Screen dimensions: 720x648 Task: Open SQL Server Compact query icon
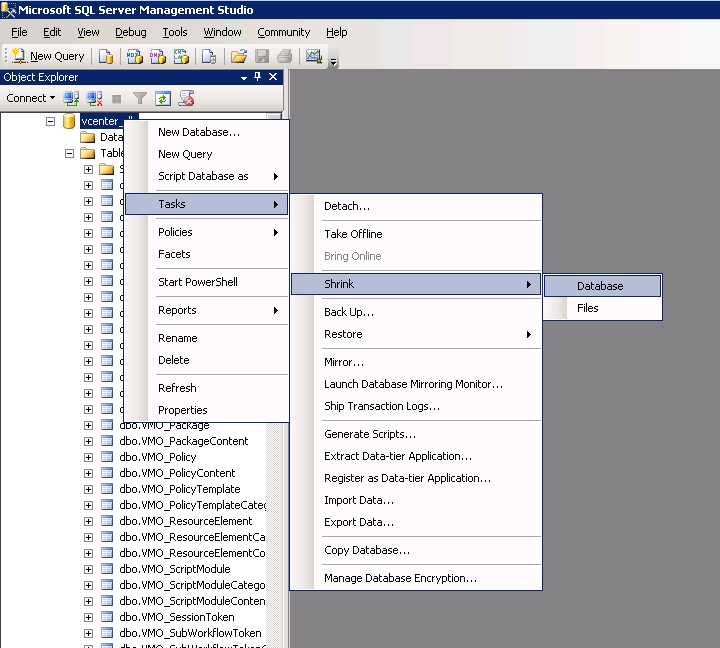click(x=209, y=56)
